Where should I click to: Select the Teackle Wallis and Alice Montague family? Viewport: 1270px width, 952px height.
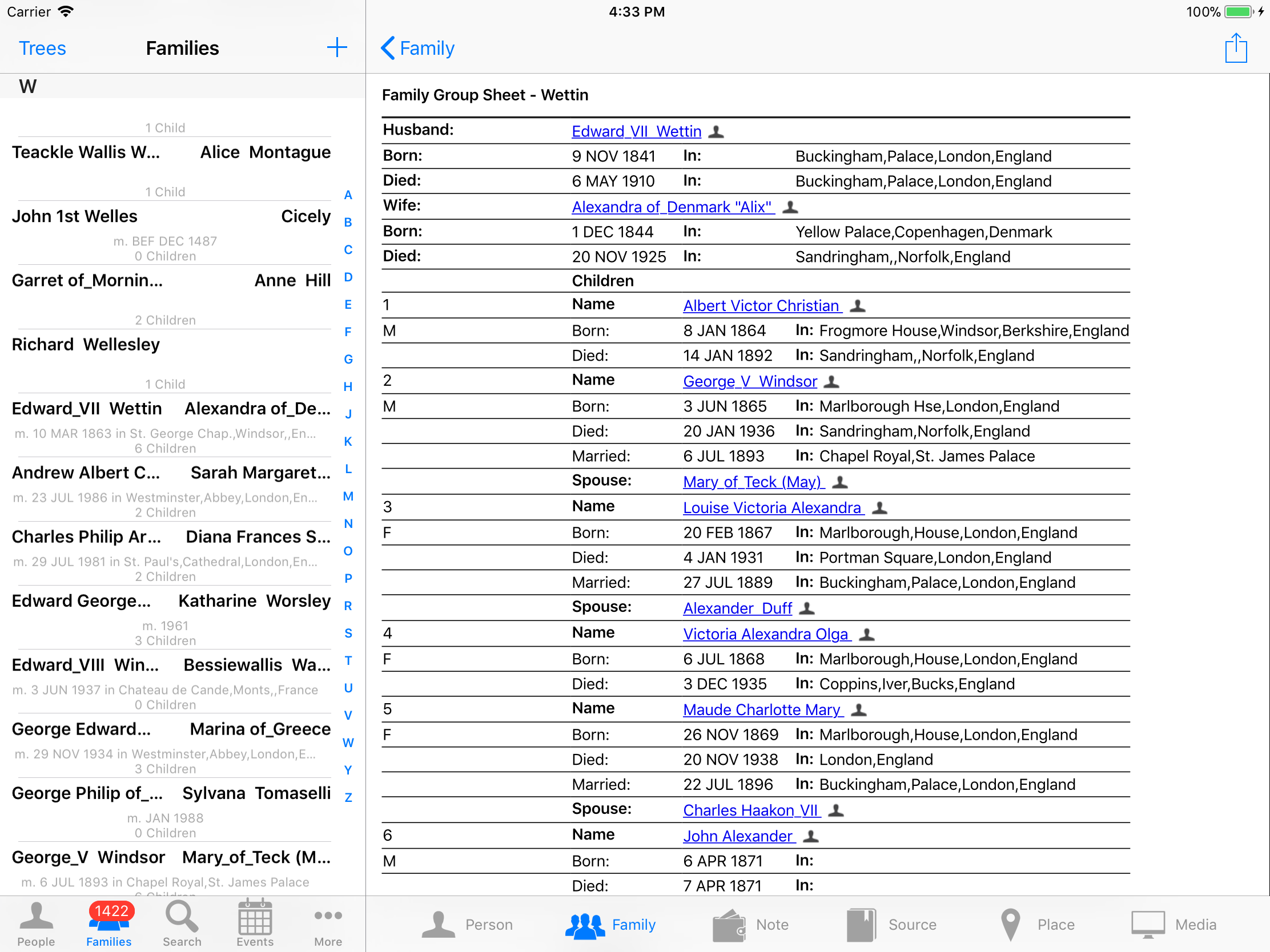coord(171,152)
